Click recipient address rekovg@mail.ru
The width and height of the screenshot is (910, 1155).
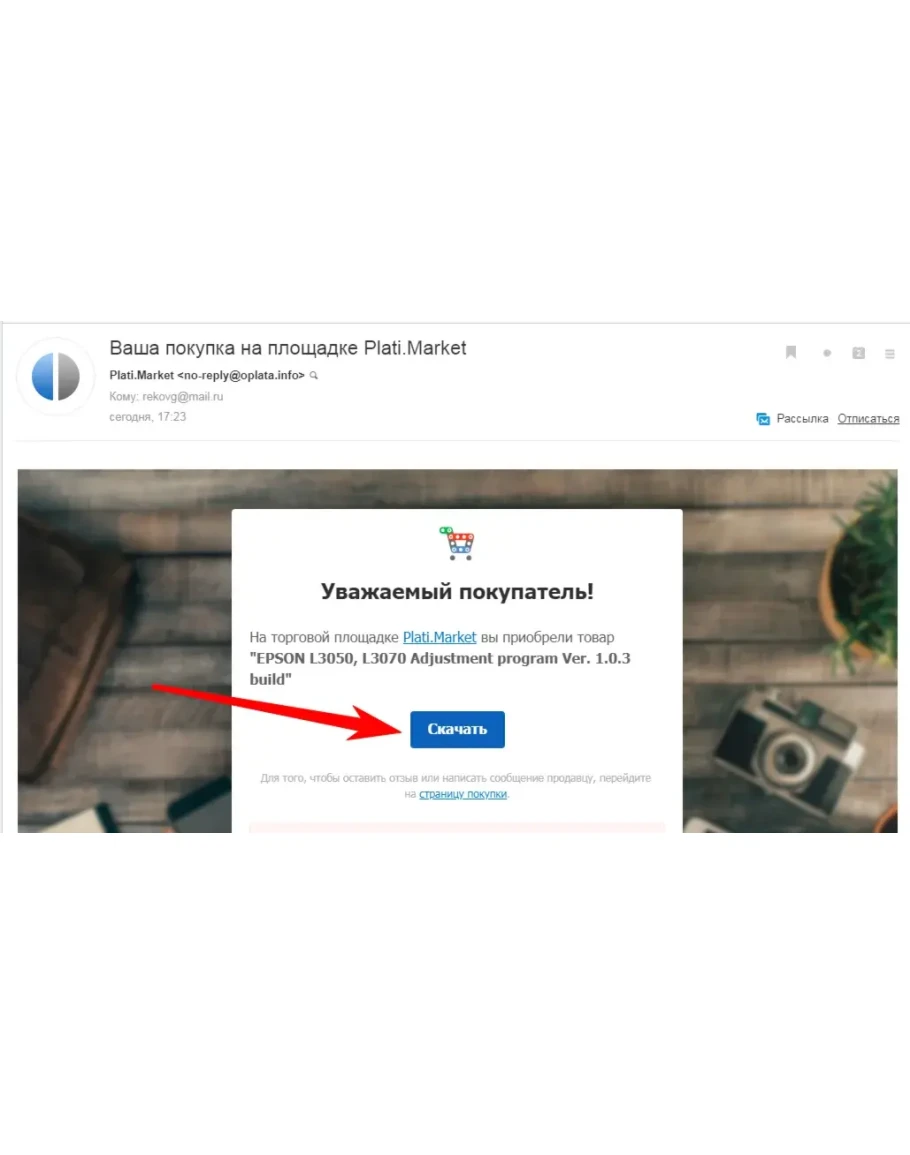[182, 396]
